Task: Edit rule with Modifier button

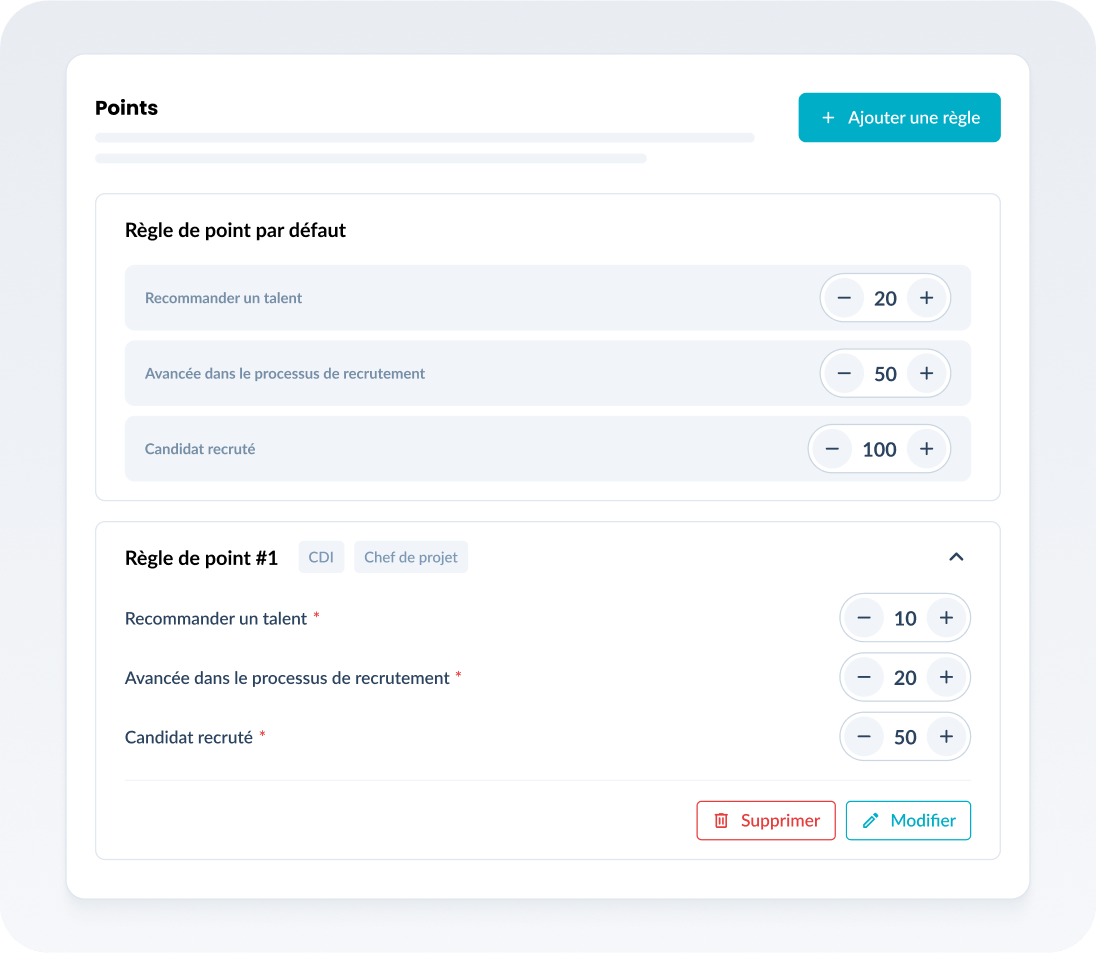Action: [x=908, y=821]
